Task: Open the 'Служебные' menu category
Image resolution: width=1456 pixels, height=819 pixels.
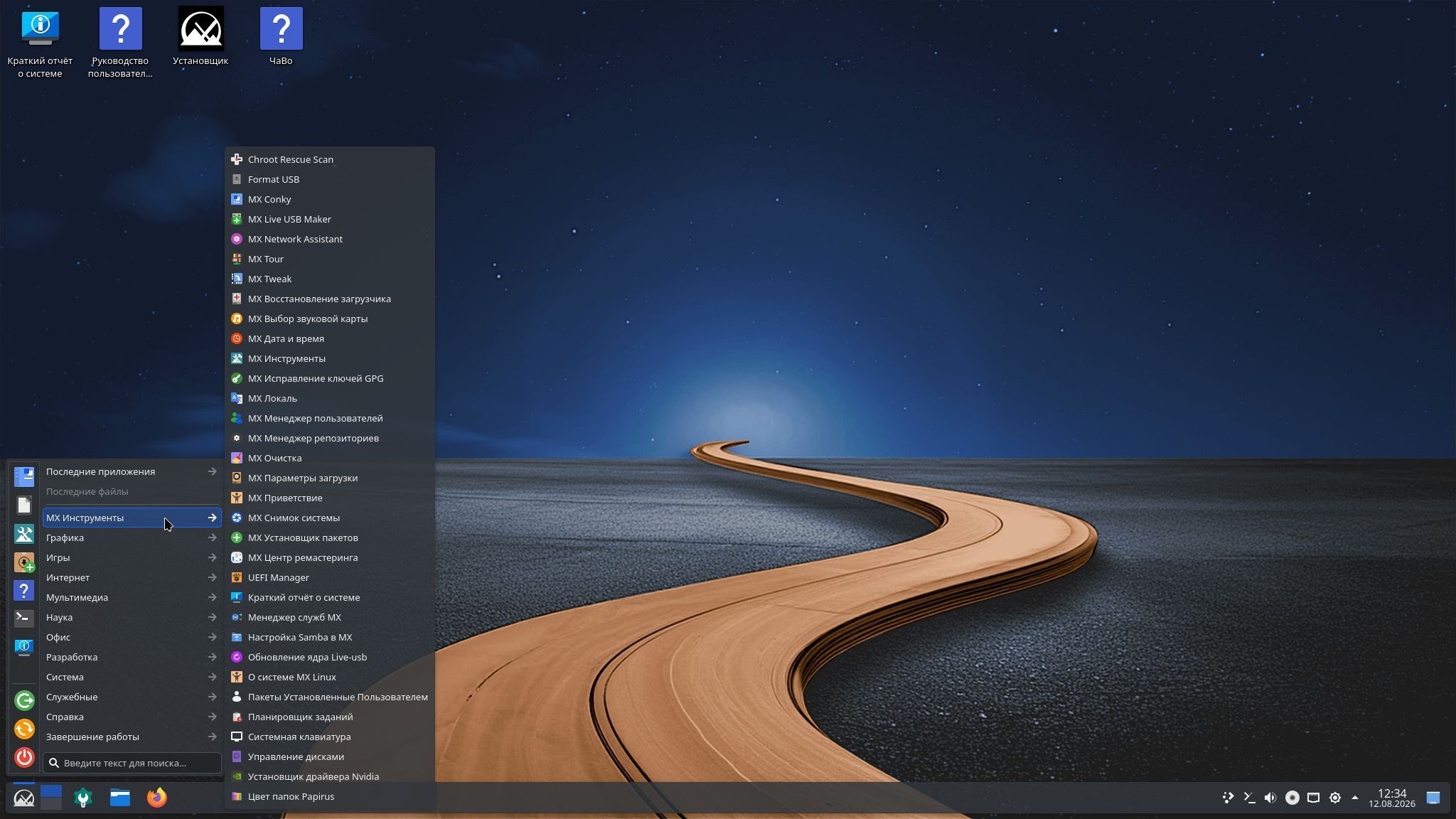Action: pyautogui.click(x=132, y=697)
